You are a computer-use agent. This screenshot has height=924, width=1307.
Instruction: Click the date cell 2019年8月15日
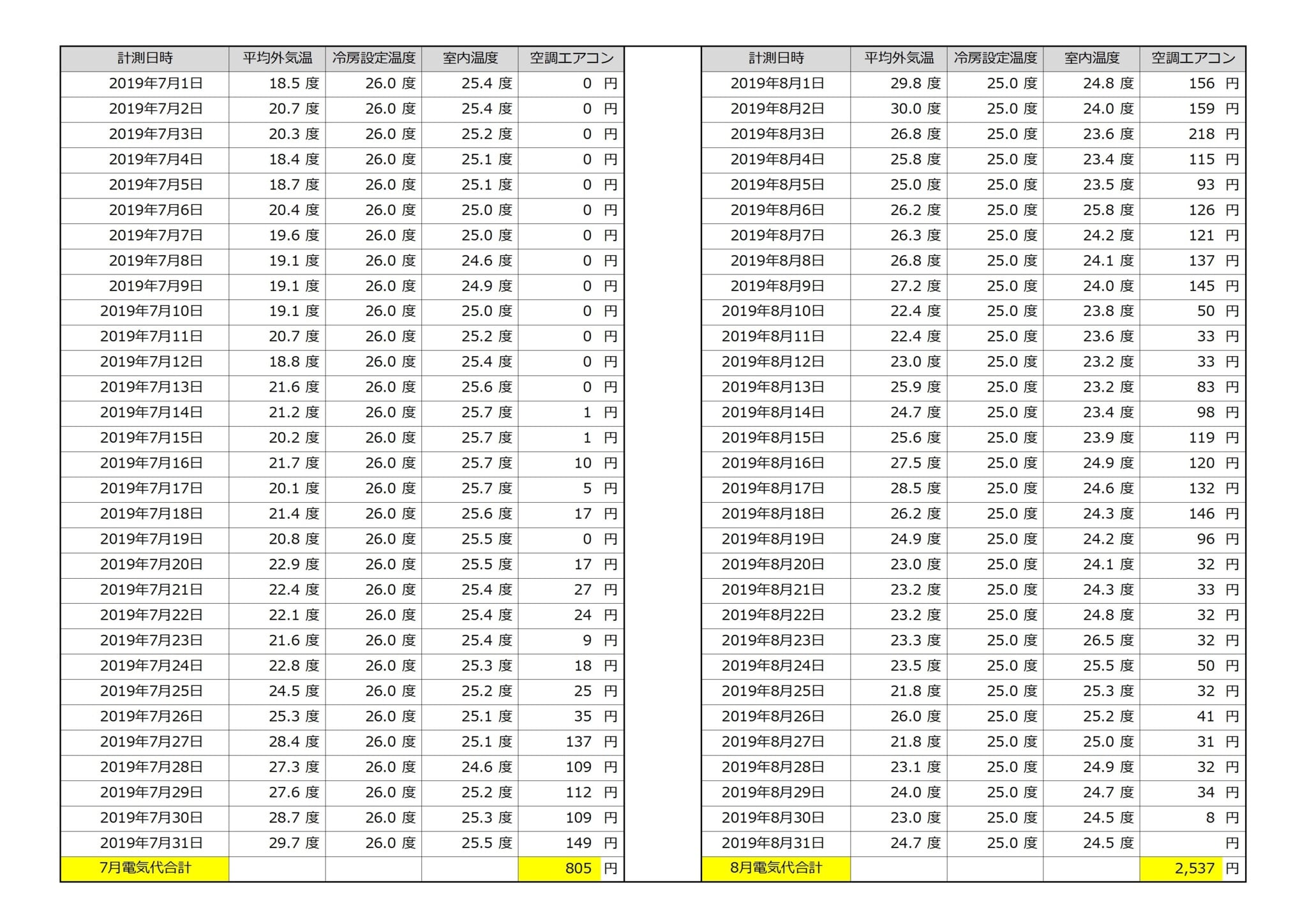pyautogui.click(x=776, y=438)
